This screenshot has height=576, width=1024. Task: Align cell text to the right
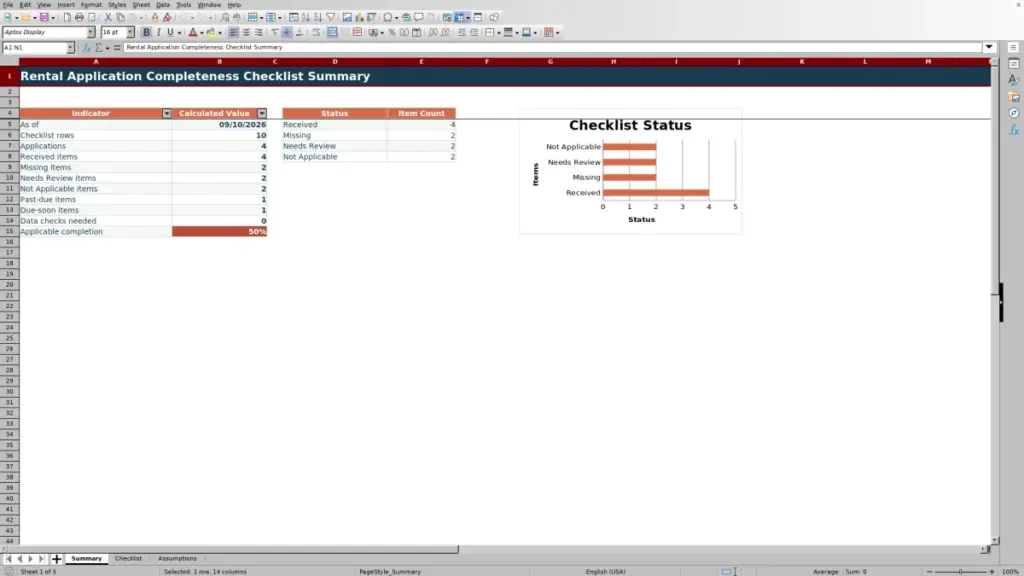click(x=259, y=32)
